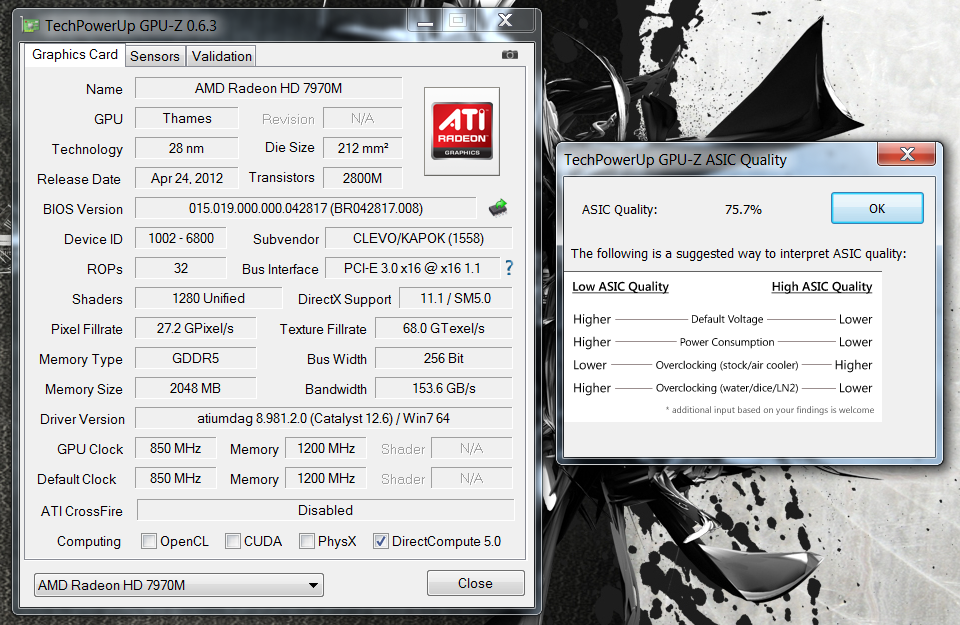Click the Technology field showing 28 nm
The width and height of the screenshot is (960, 625).
coord(187,148)
